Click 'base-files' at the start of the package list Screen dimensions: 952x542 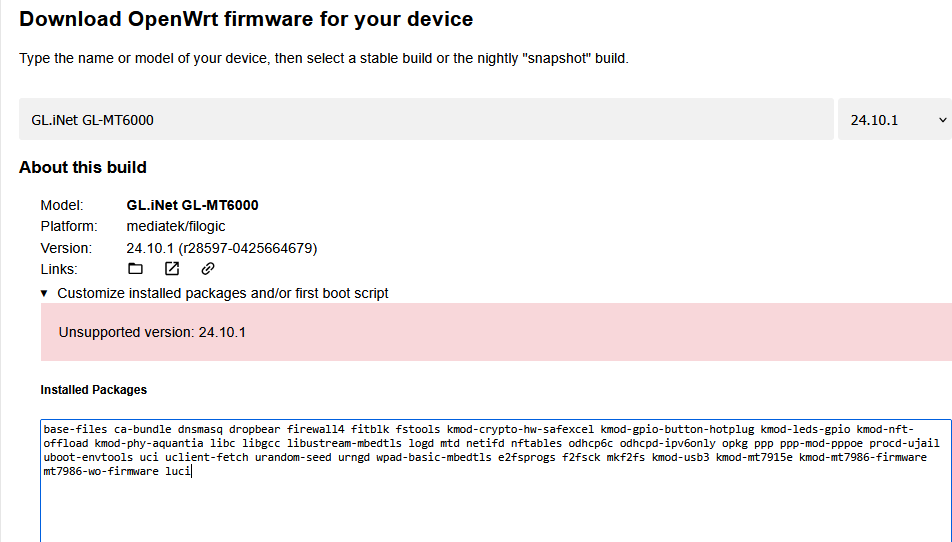[75, 429]
